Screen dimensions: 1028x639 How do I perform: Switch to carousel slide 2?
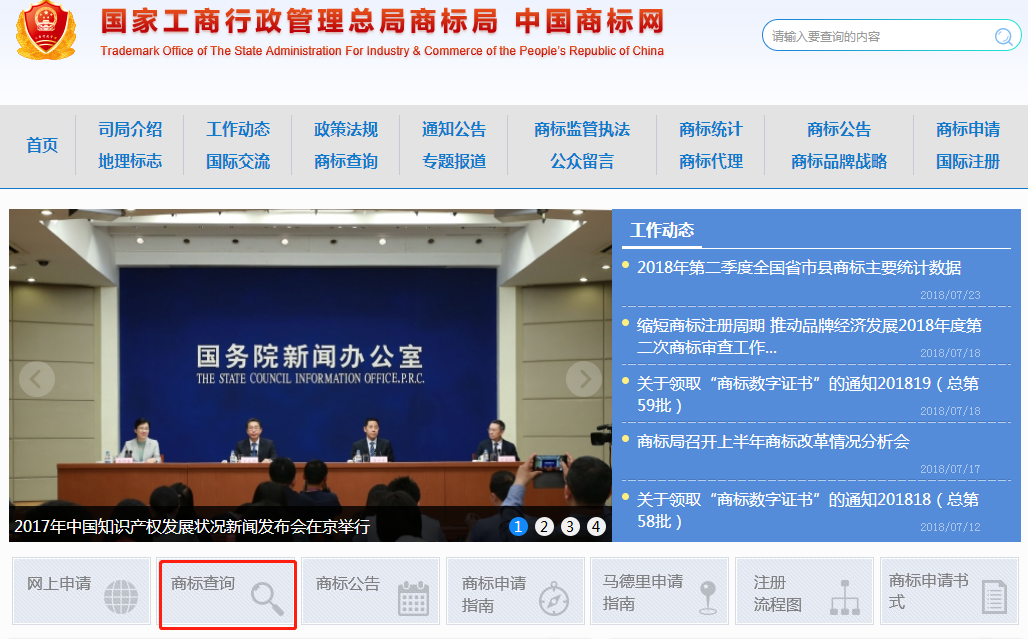pyautogui.click(x=544, y=526)
